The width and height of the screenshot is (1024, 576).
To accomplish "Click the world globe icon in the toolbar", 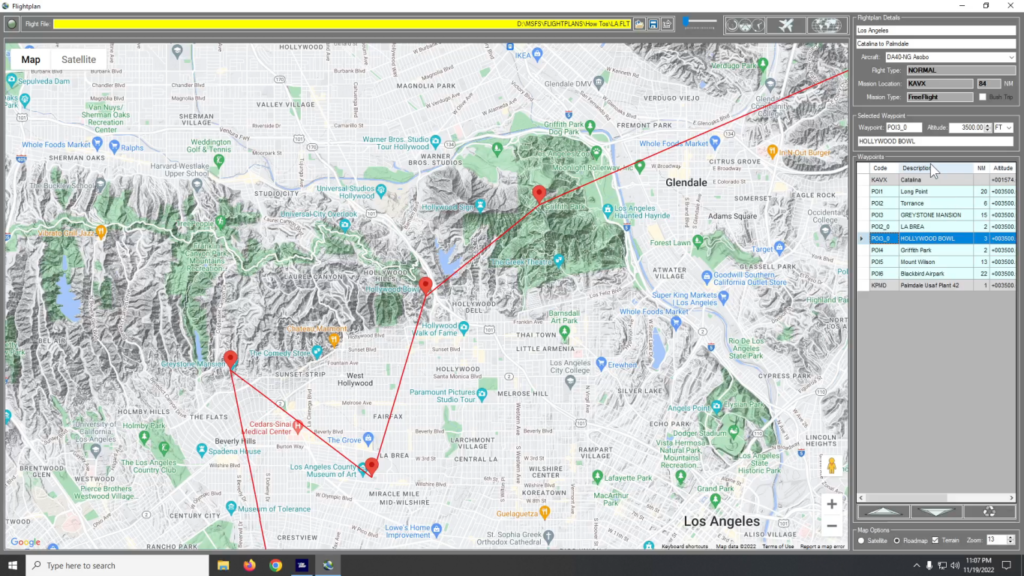I will [828, 26].
